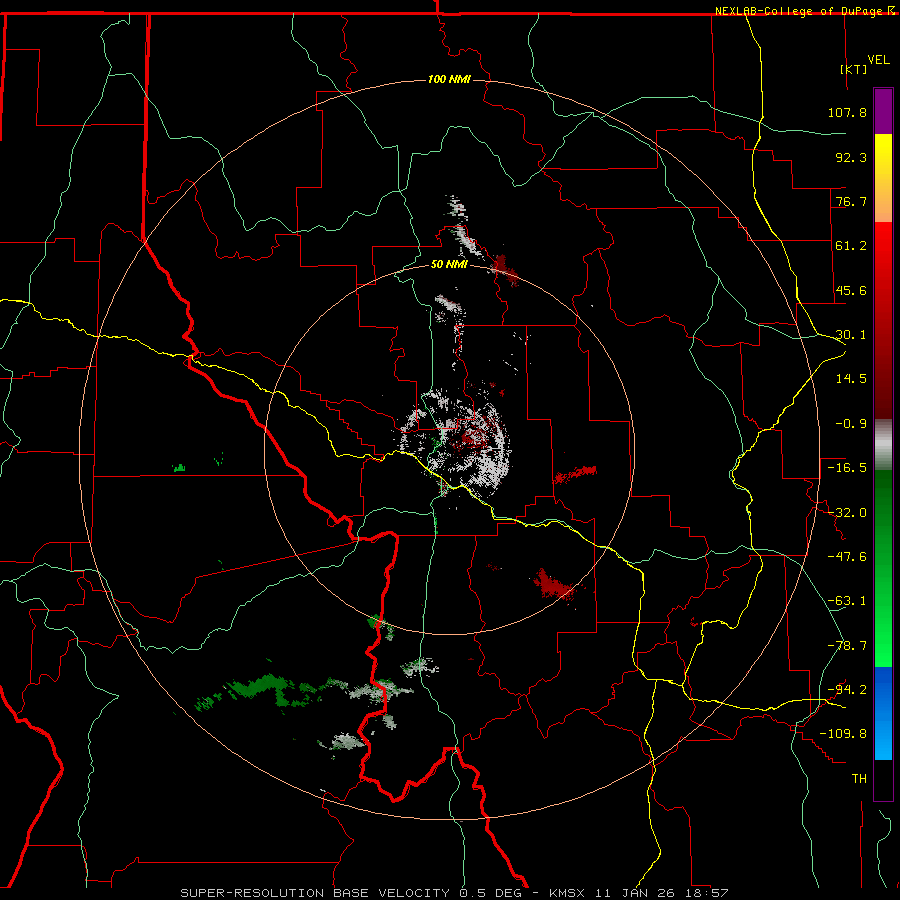The image size is (900, 900).
Task: Pick the purple segment of velocity color bar
Action: (883, 111)
